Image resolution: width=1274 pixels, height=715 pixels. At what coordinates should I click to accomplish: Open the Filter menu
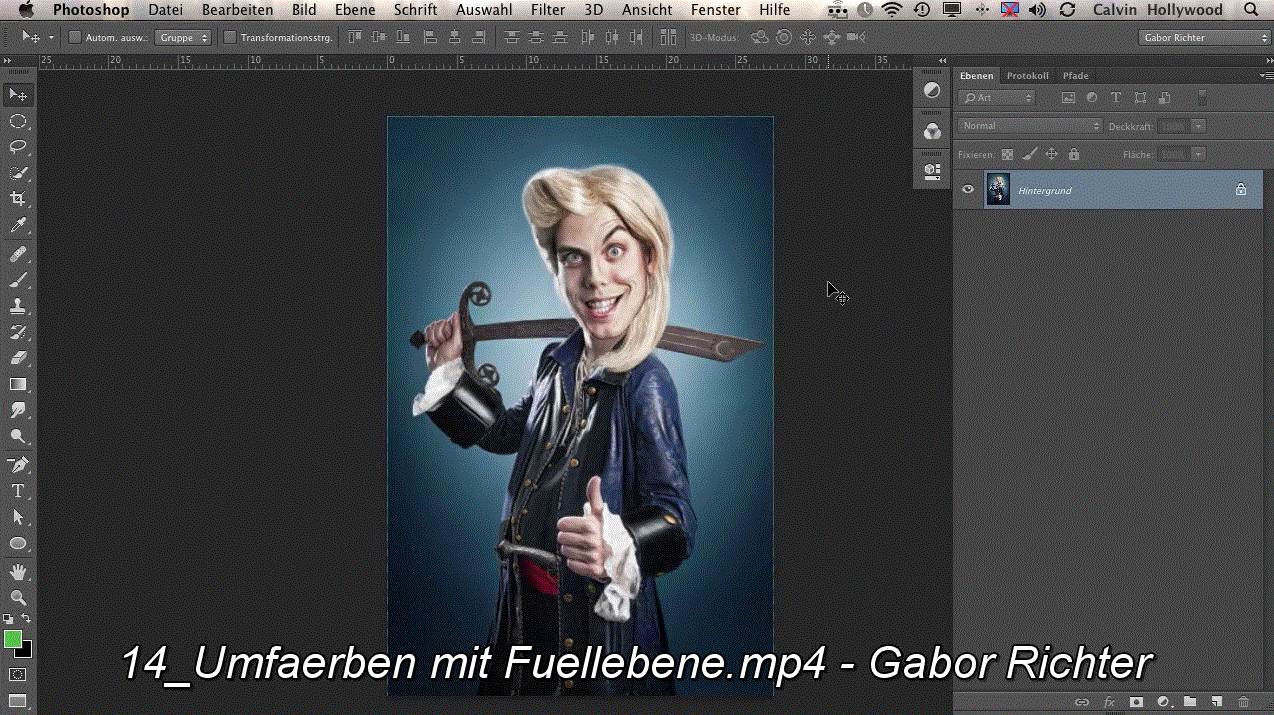click(x=548, y=10)
